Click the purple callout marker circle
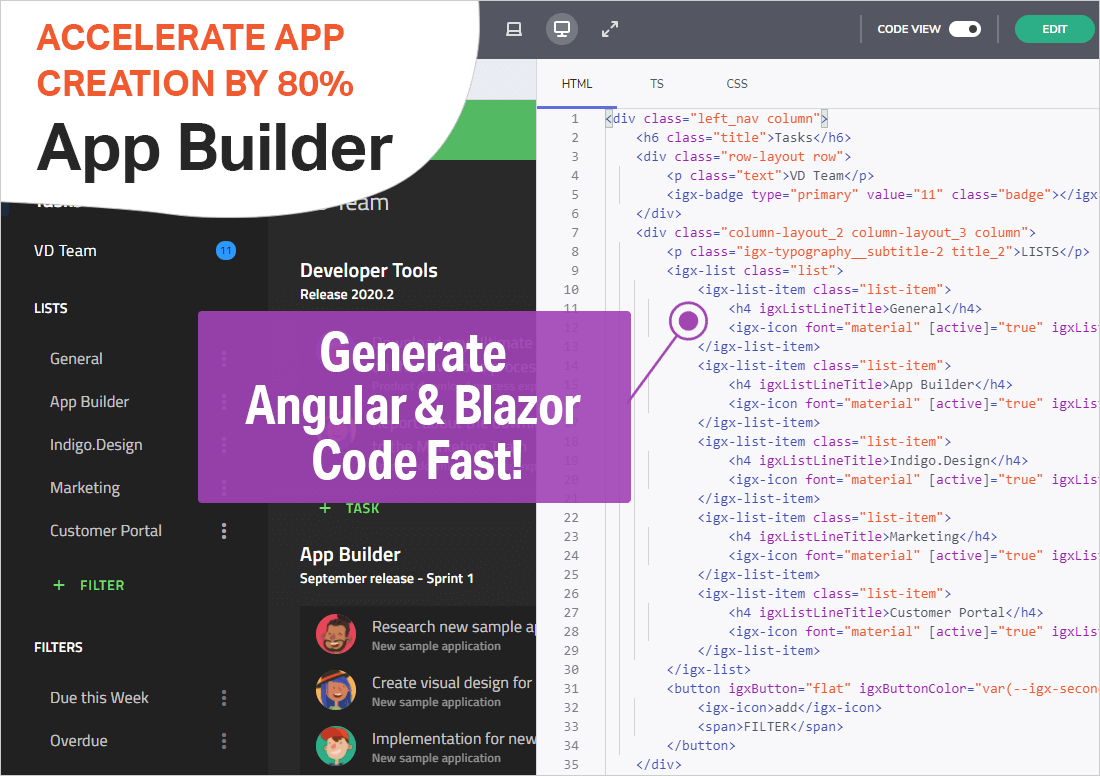The height and width of the screenshot is (776, 1100). (x=688, y=321)
